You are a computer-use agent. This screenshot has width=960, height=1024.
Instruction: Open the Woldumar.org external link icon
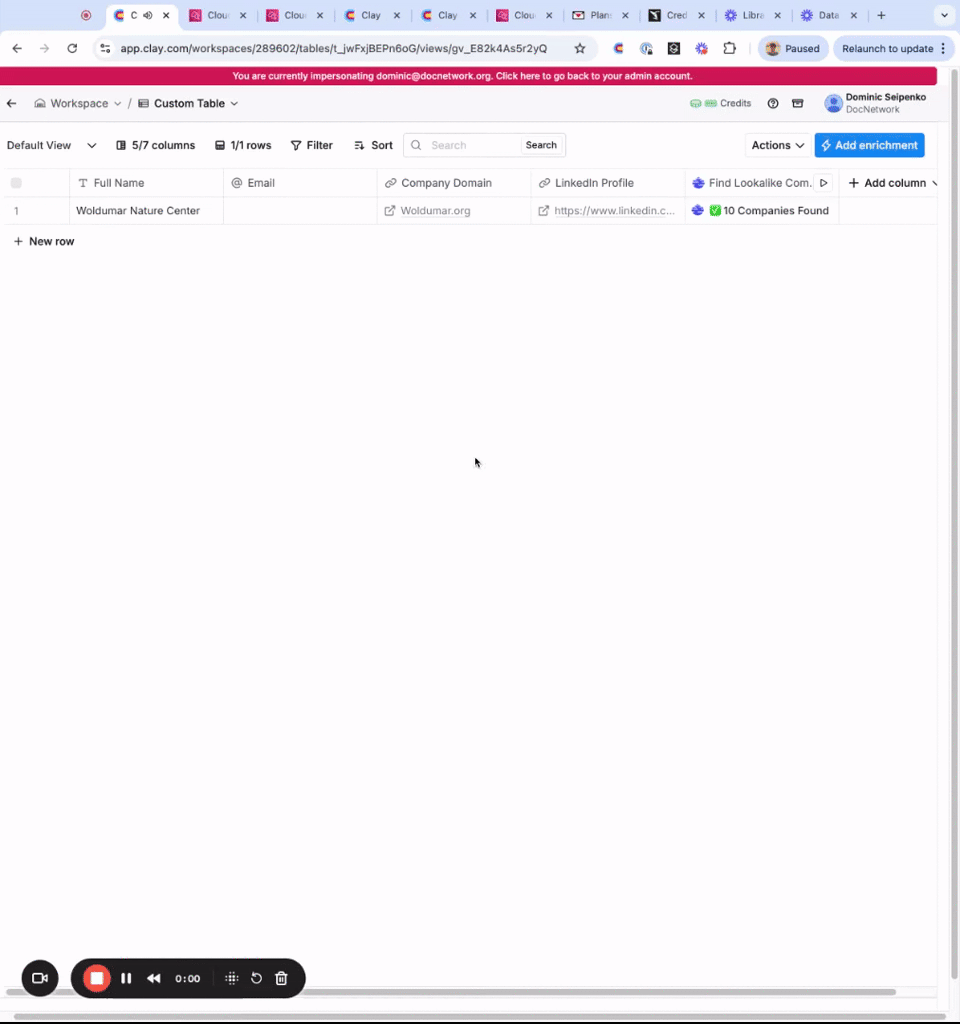tap(390, 210)
